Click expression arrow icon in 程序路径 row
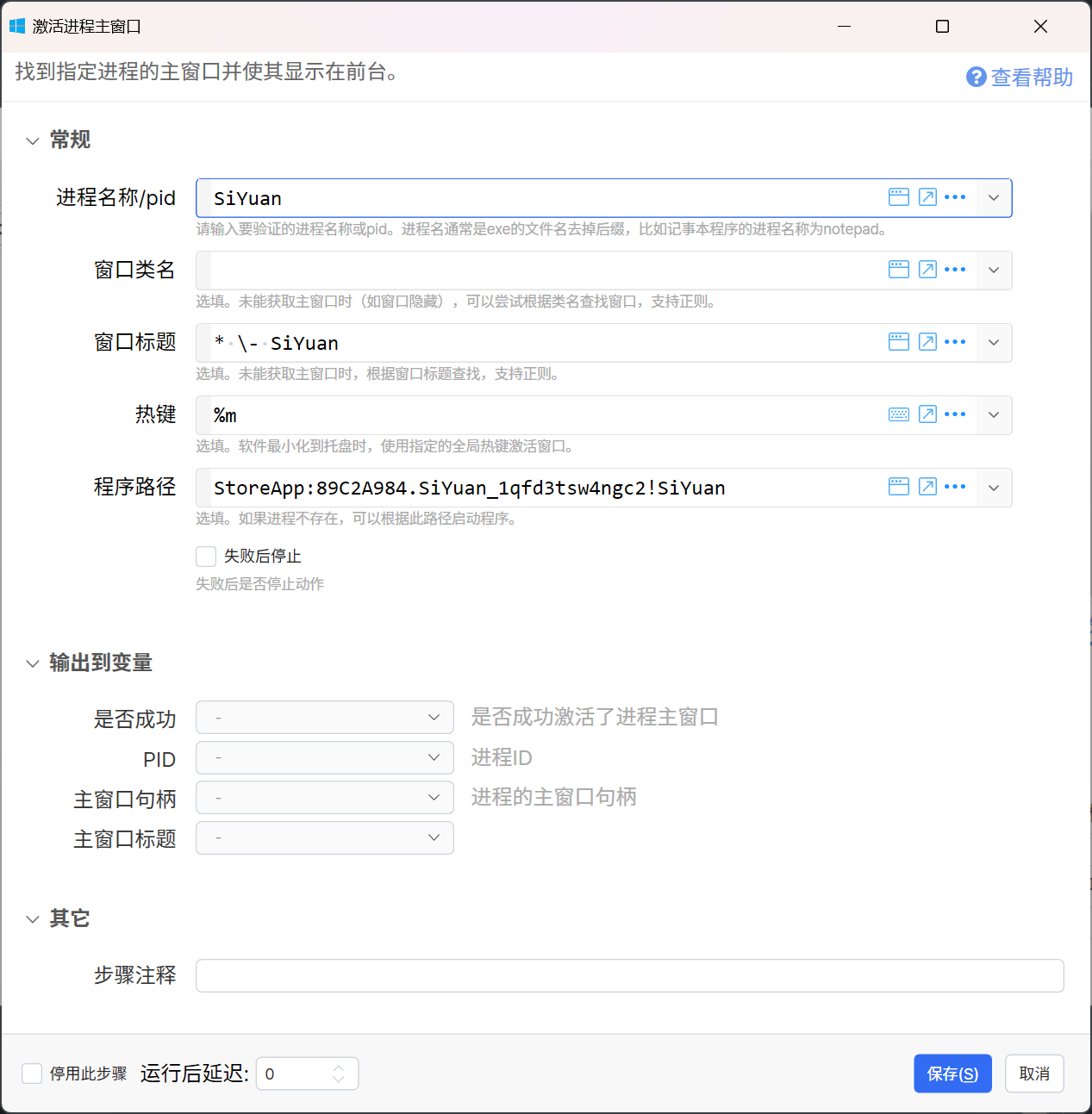 click(x=927, y=487)
